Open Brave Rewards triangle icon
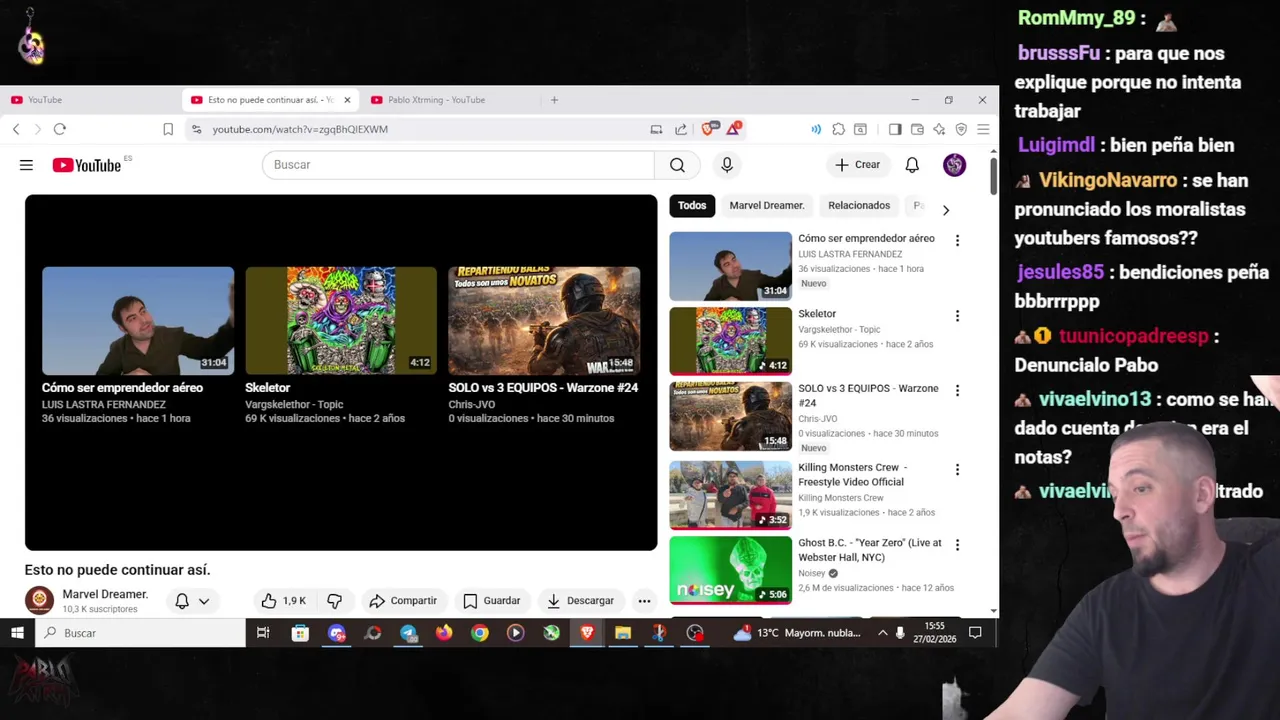Screen dimensions: 1280x720 [x=734, y=129]
